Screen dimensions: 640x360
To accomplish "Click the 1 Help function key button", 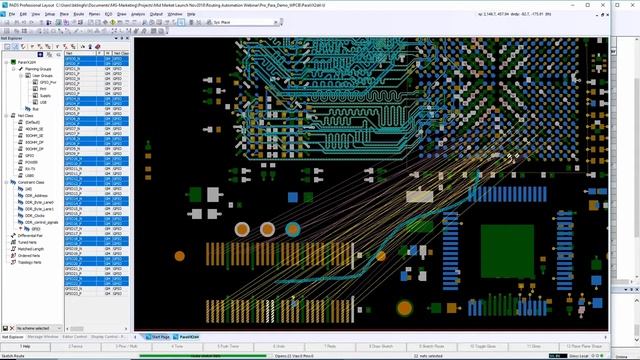I will click(25, 347).
